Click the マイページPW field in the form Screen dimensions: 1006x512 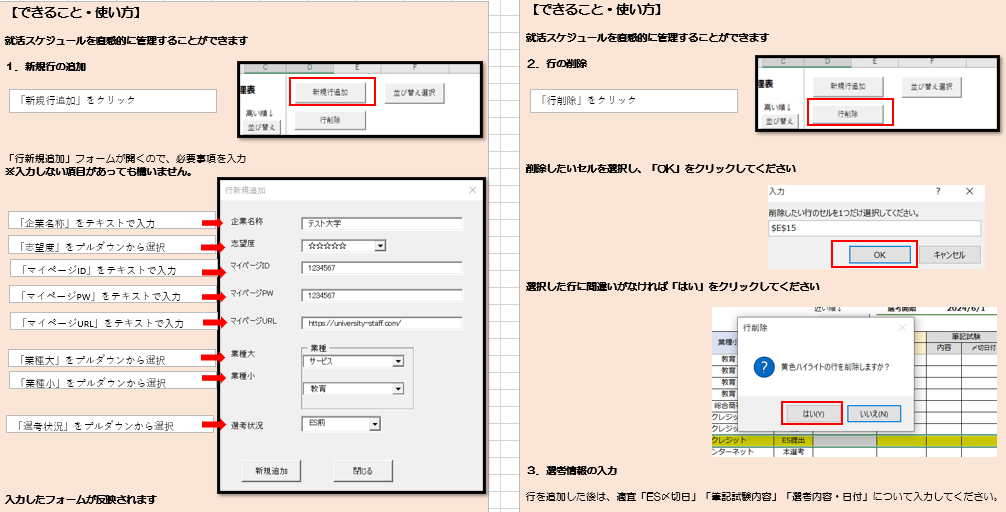click(x=382, y=295)
